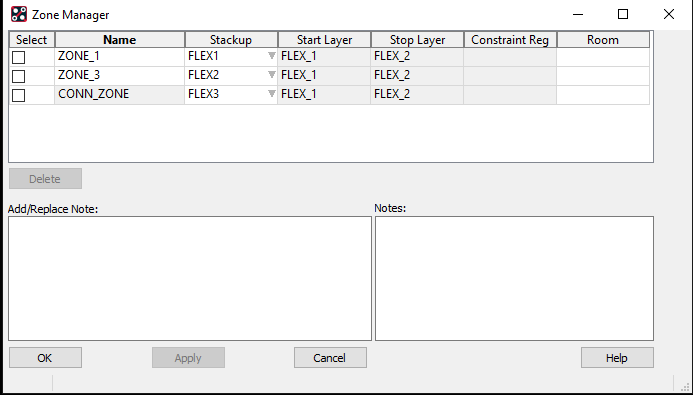Minimize the Zone Manager window

coord(578,14)
